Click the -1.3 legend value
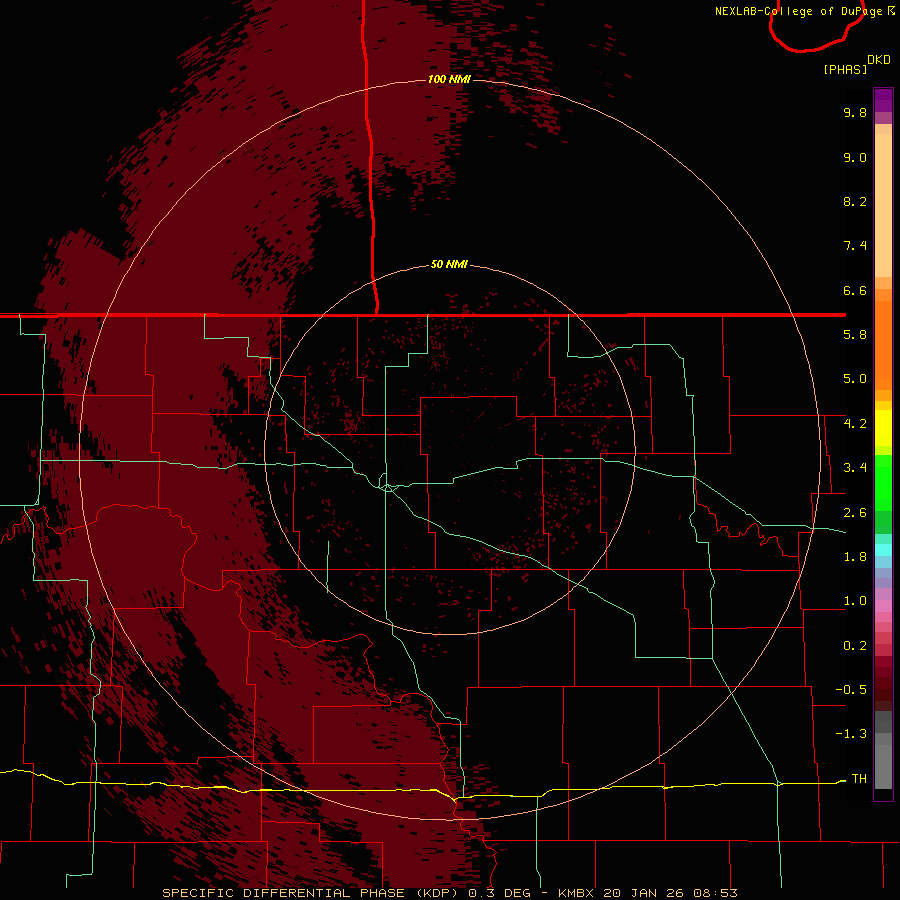 pos(851,734)
